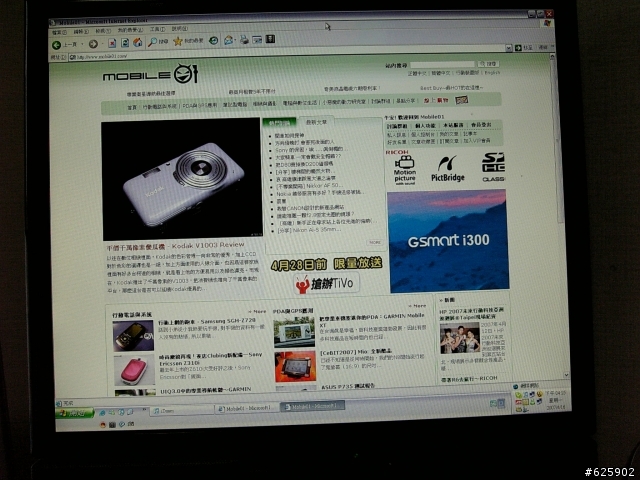The height and width of the screenshot is (480, 640).
Task: Open the 說明(H) menu
Action: (180, 29)
